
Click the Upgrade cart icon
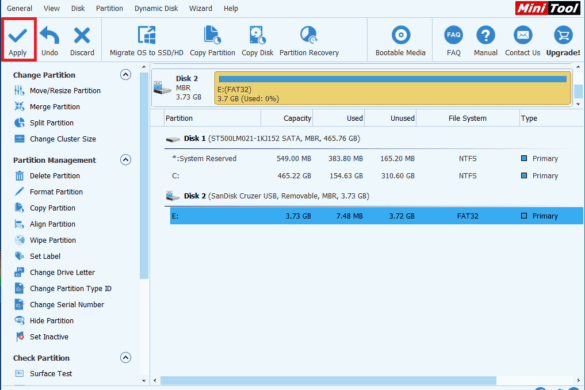563,35
